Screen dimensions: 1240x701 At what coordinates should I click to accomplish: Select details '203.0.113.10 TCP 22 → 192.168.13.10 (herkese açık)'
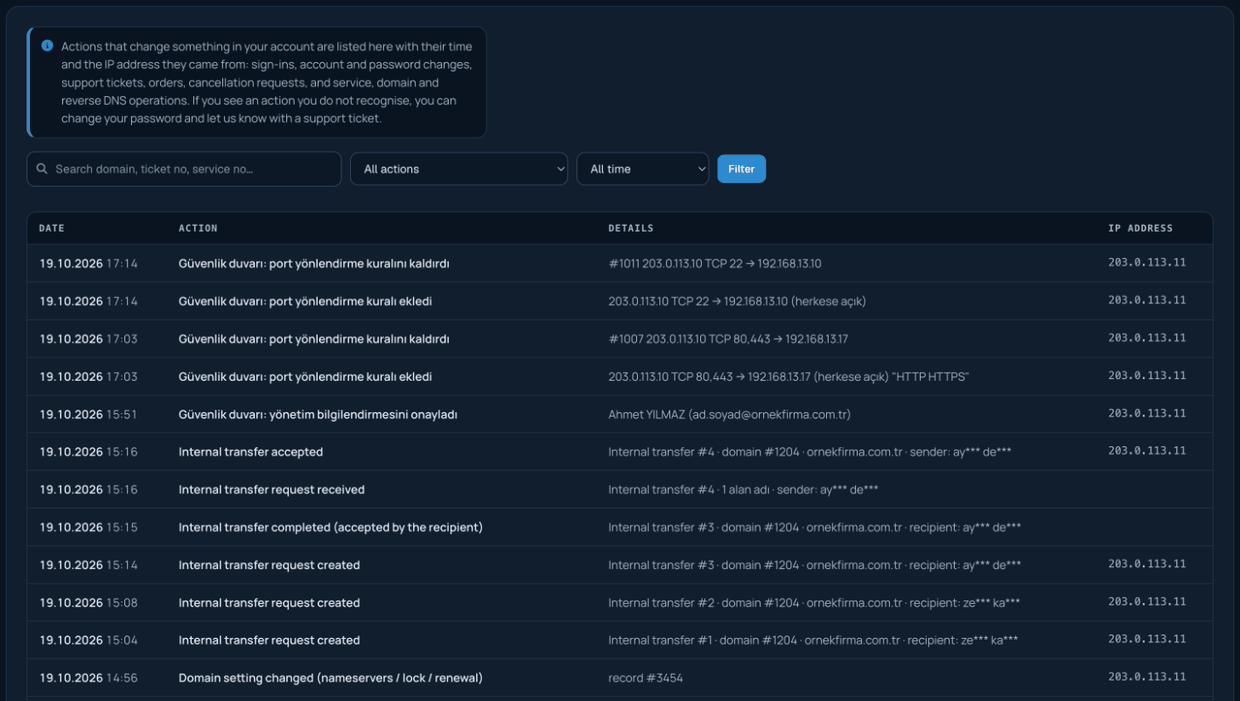coord(737,301)
